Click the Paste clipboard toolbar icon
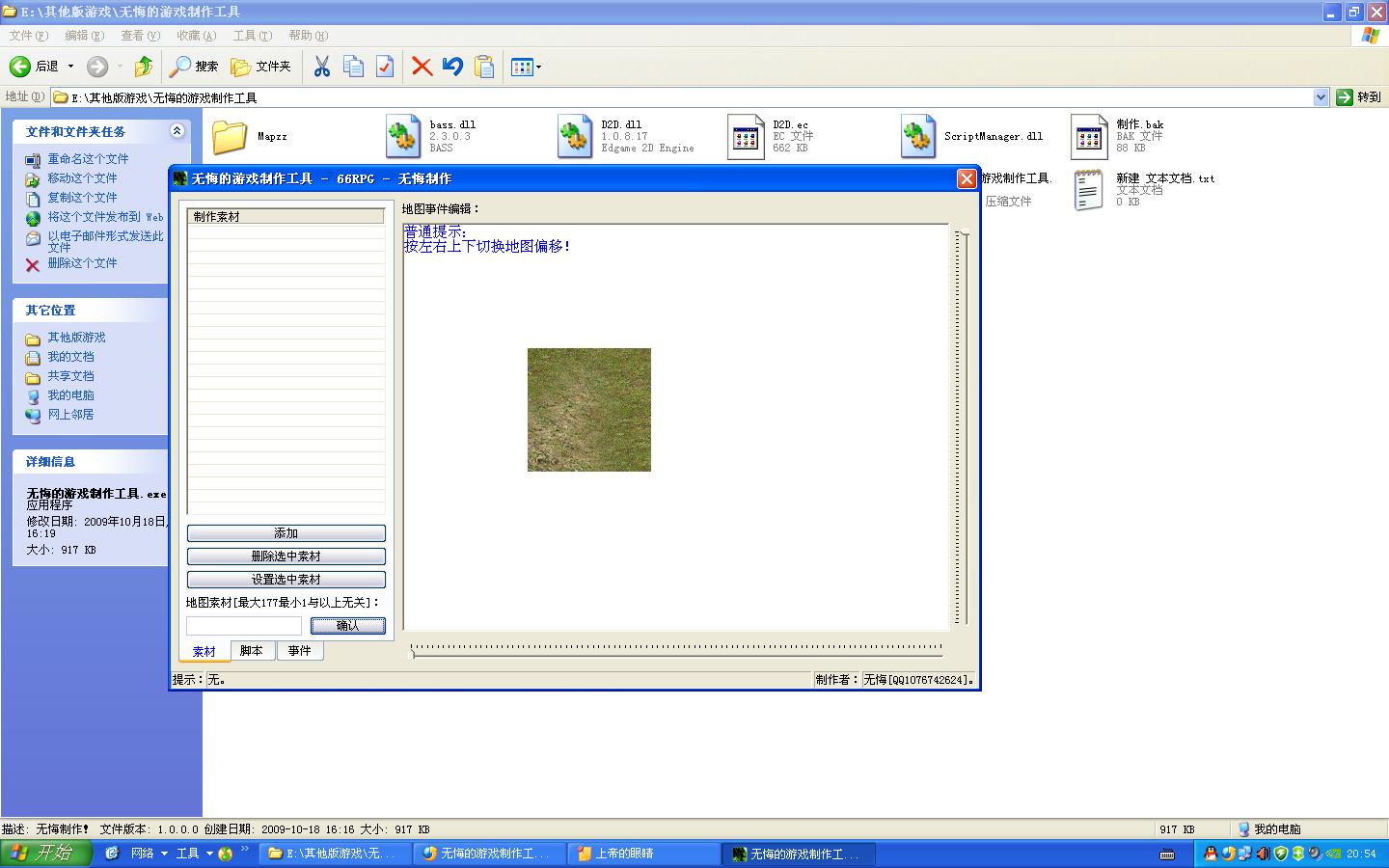This screenshot has width=1389, height=868. 484,67
